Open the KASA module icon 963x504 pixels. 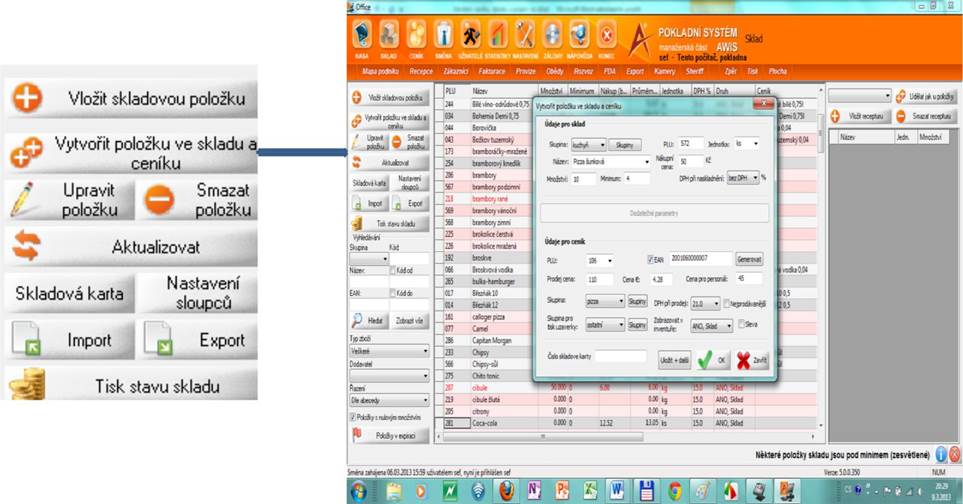click(362, 35)
